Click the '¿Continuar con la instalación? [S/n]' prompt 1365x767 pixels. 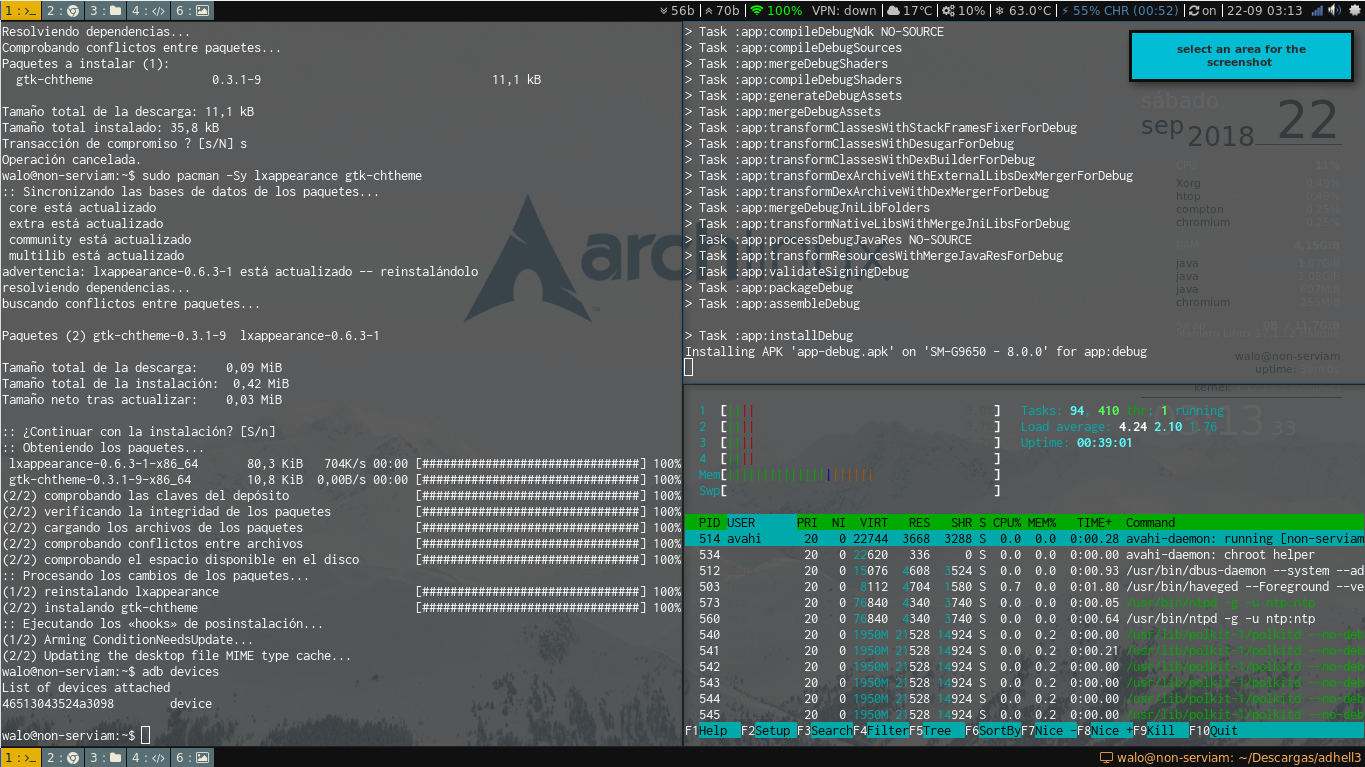coord(138,431)
